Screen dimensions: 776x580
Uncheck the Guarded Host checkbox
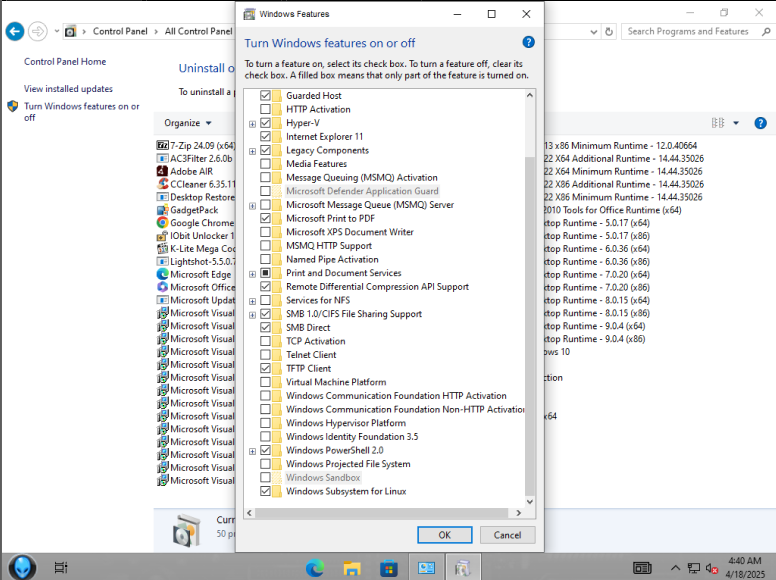265,96
